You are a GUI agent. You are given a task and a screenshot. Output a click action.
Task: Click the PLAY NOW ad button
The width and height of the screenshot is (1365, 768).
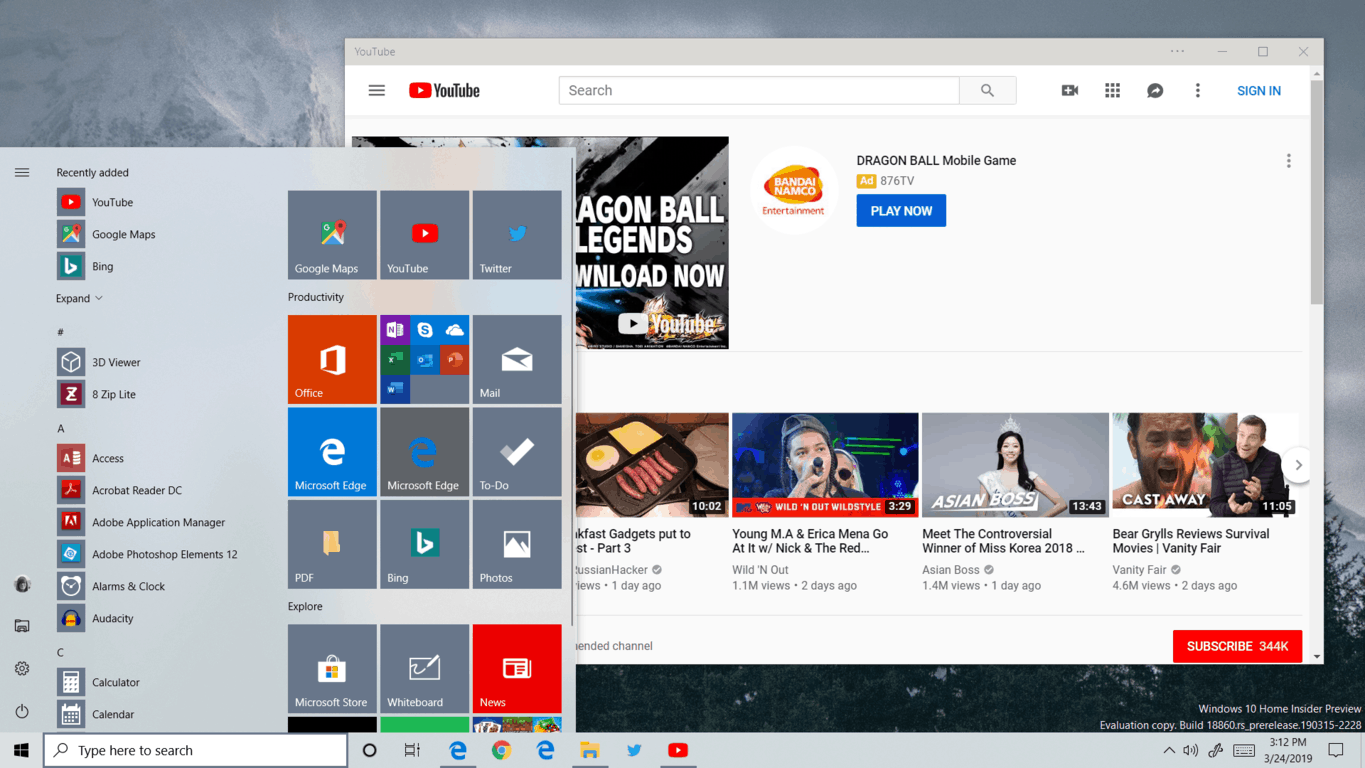click(901, 211)
